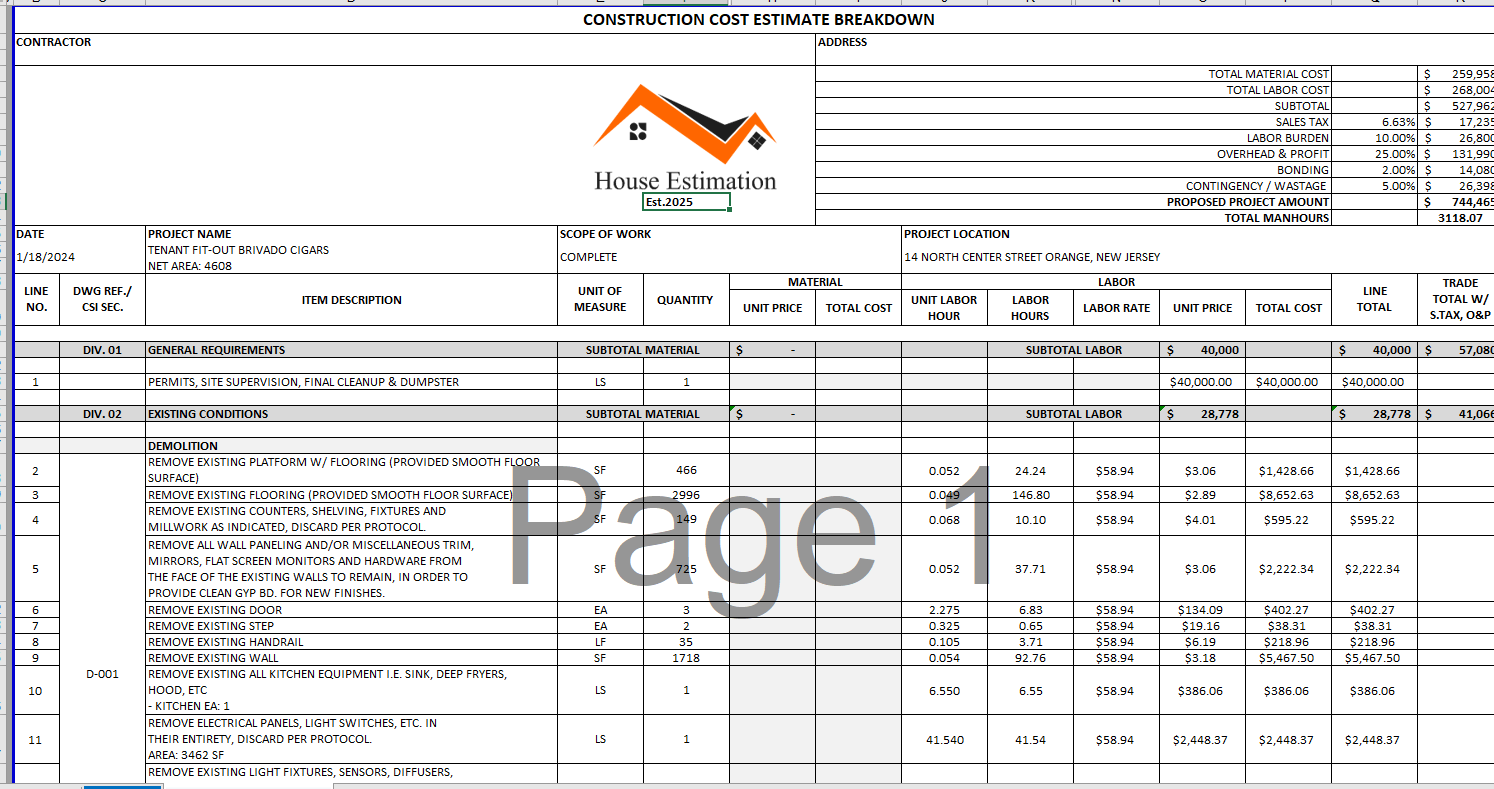Select quantity 2996 for Remove Existing Flooring

coord(686,495)
